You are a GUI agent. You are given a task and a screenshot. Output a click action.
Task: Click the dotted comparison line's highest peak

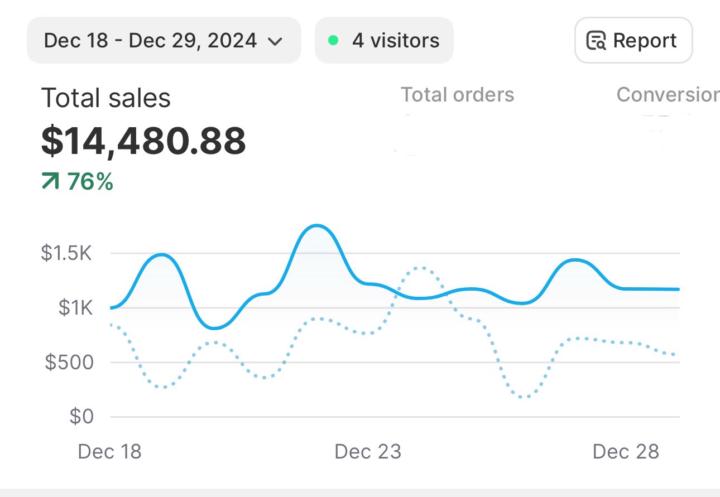(420, 268)
